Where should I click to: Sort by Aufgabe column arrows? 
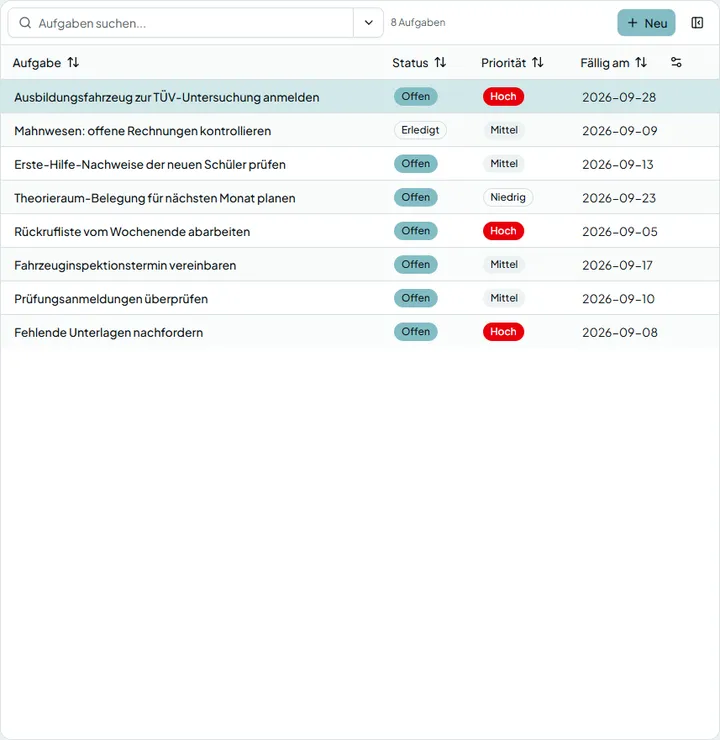pos(73,62)
